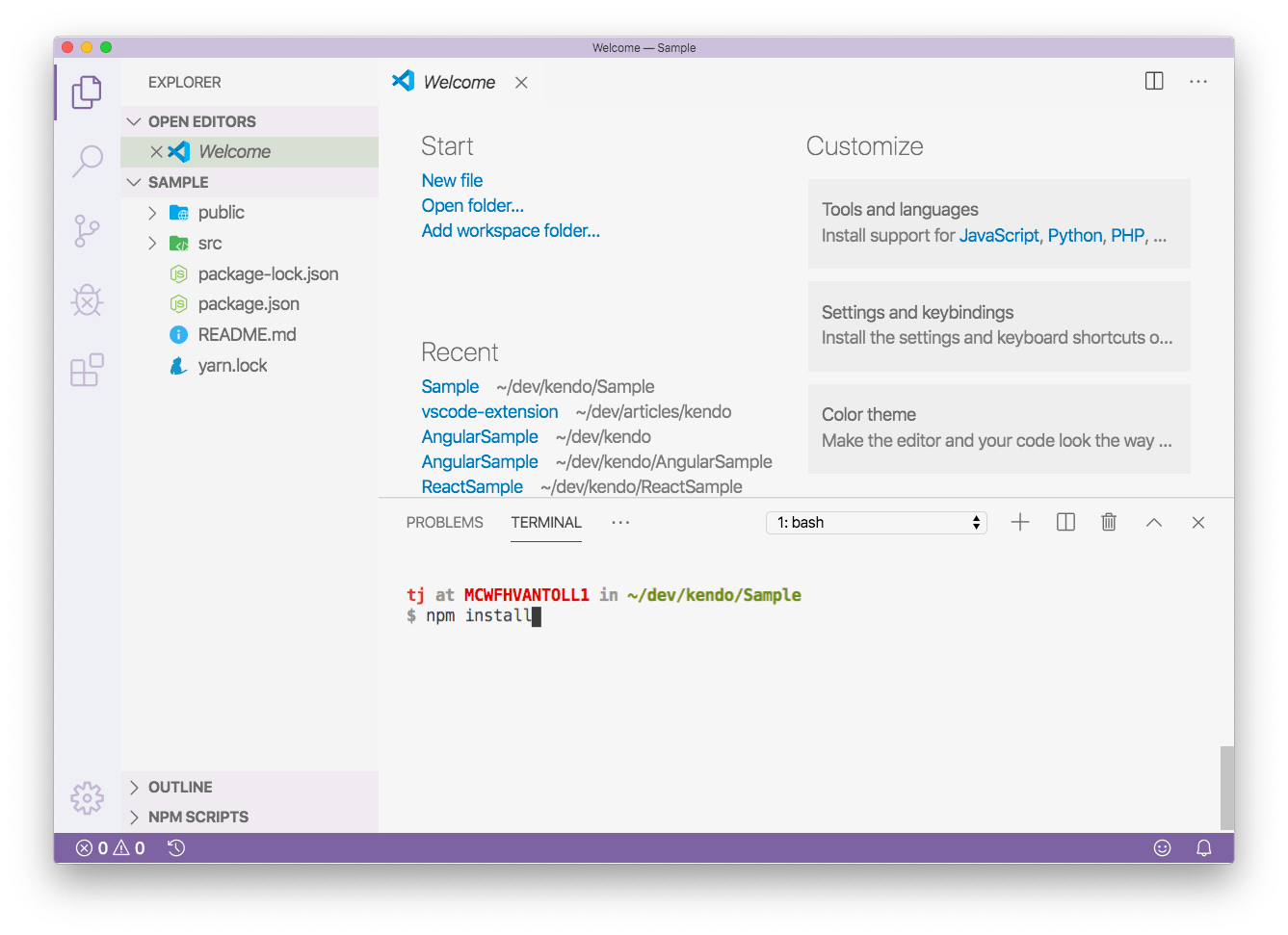Click the terminal panel scrollbar
The width and height of the screenshot is (1288, 935).
(1226, 788)
